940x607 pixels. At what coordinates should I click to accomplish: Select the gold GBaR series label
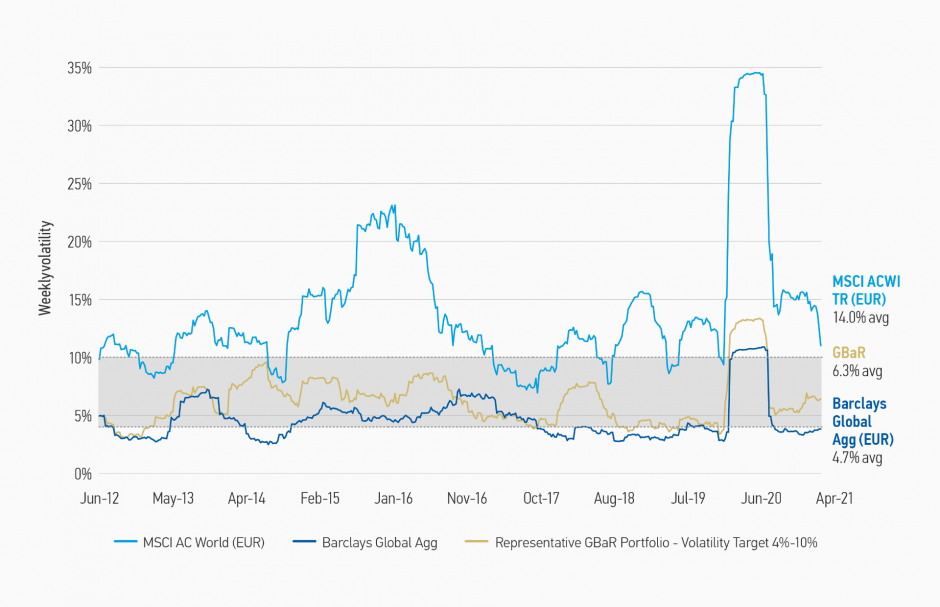(849, 353)
